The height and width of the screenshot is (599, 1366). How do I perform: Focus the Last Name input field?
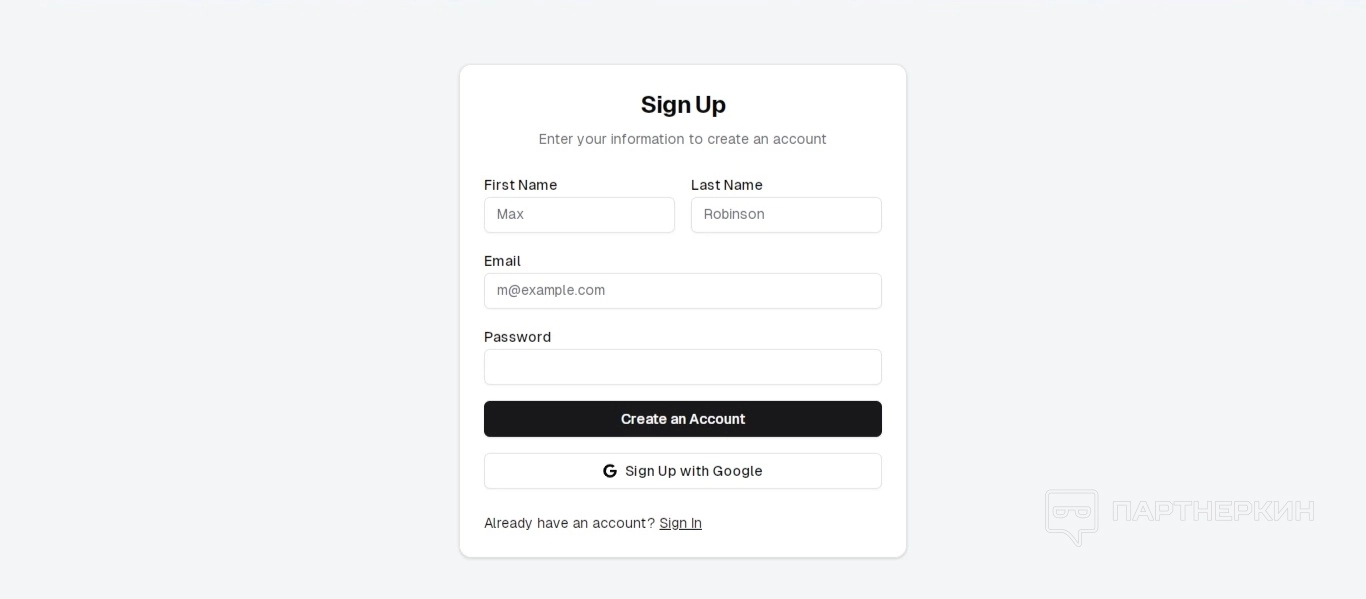tap(786, 215)
